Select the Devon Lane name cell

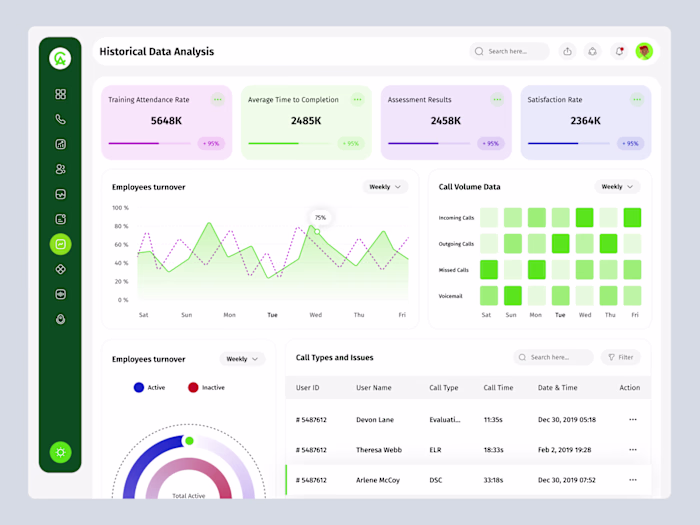375,420
